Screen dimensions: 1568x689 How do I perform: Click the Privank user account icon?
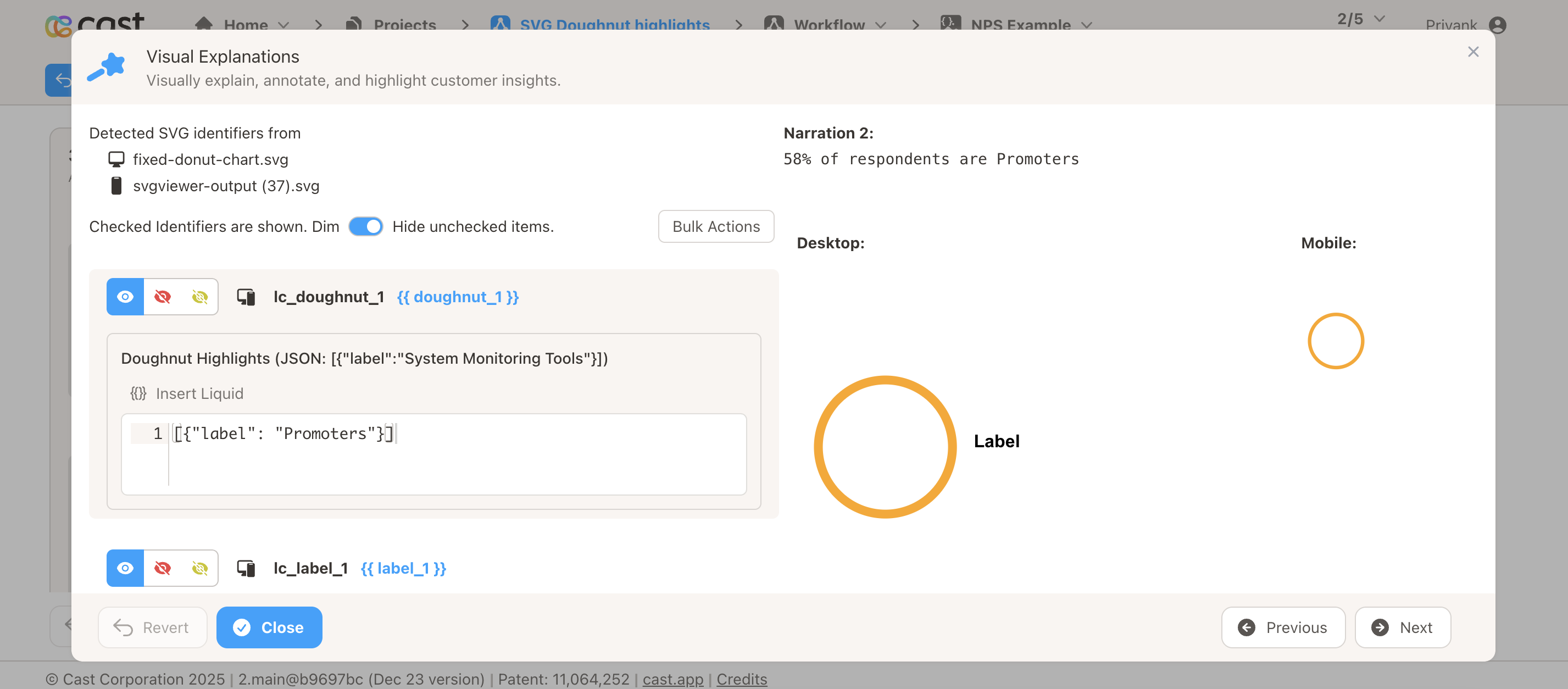[1497, 25]
